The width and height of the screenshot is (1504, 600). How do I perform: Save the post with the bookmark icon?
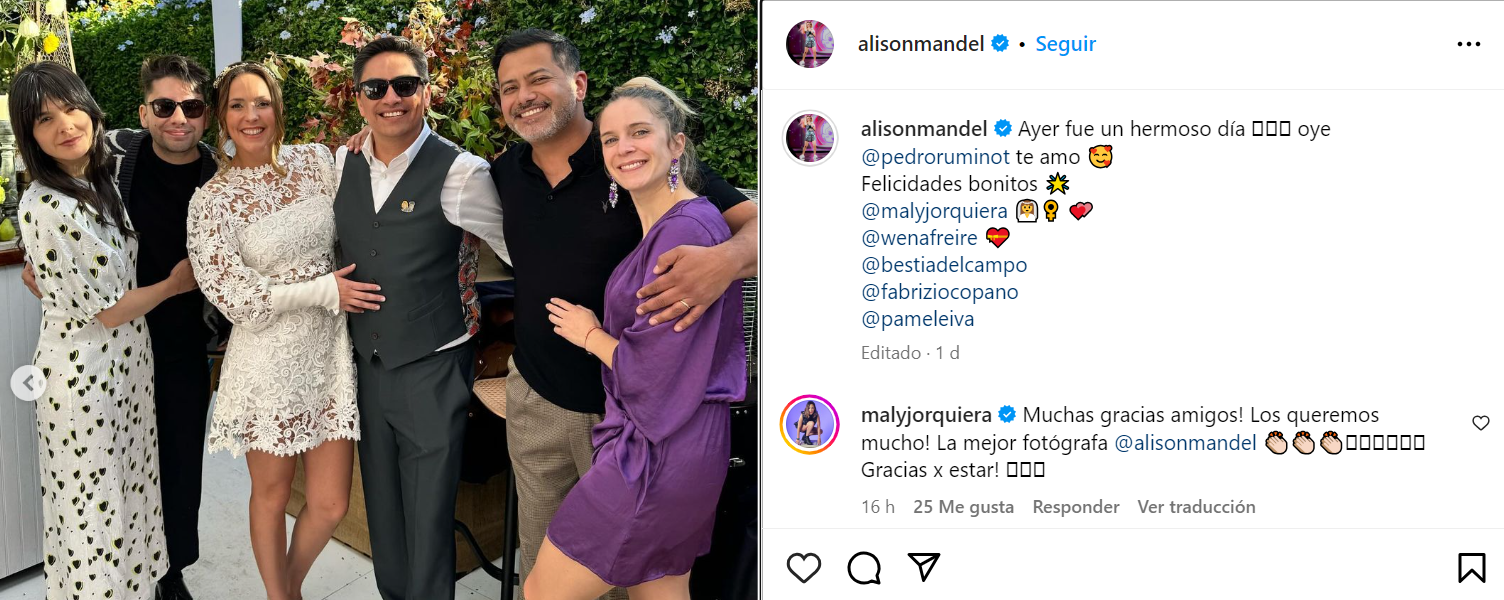tap(1471, 568)
